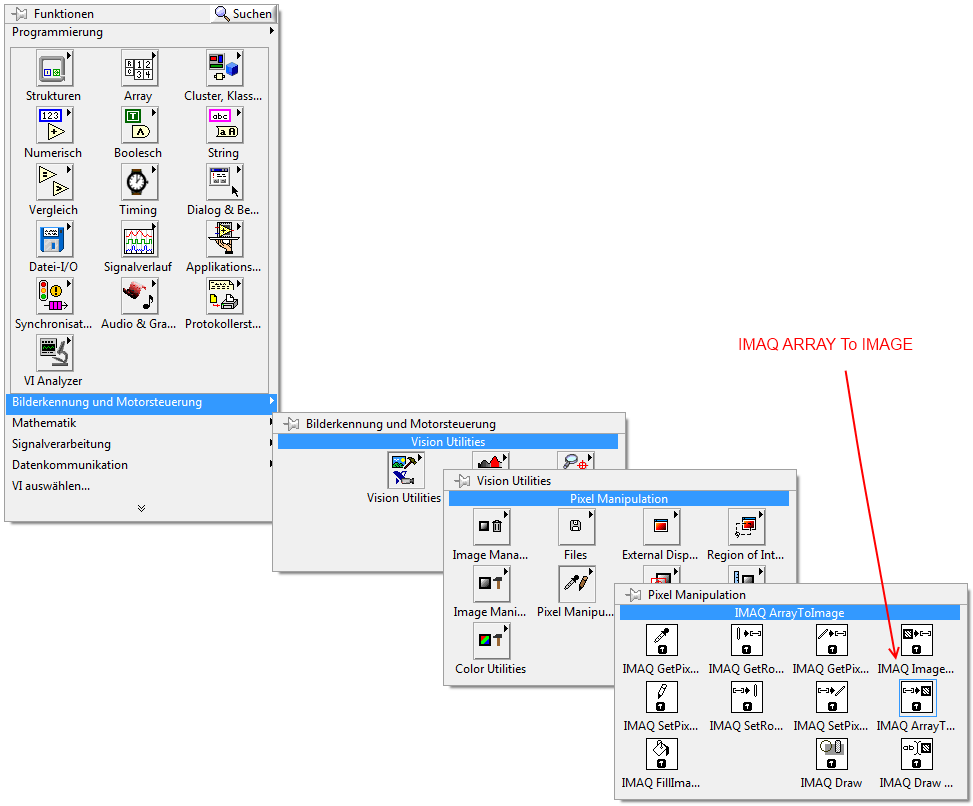Select the Vision Utilities icon
The width and height of the screenshot is (973, 806).
point(405,470)
